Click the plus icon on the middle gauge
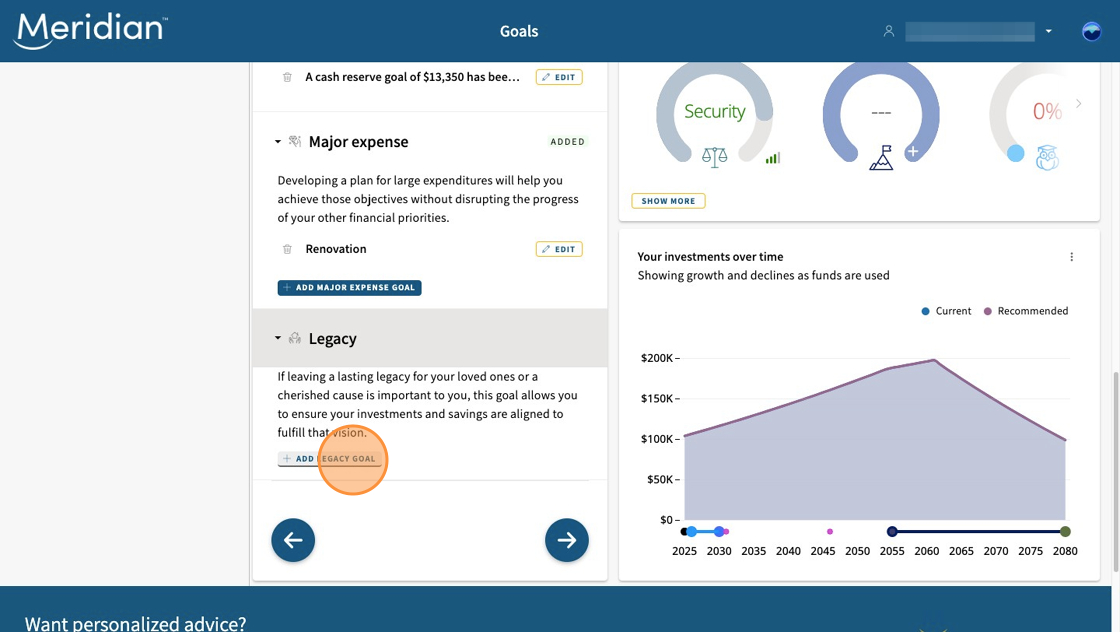The width and height of the screenshot is (1120, 632). click(913, 151)
